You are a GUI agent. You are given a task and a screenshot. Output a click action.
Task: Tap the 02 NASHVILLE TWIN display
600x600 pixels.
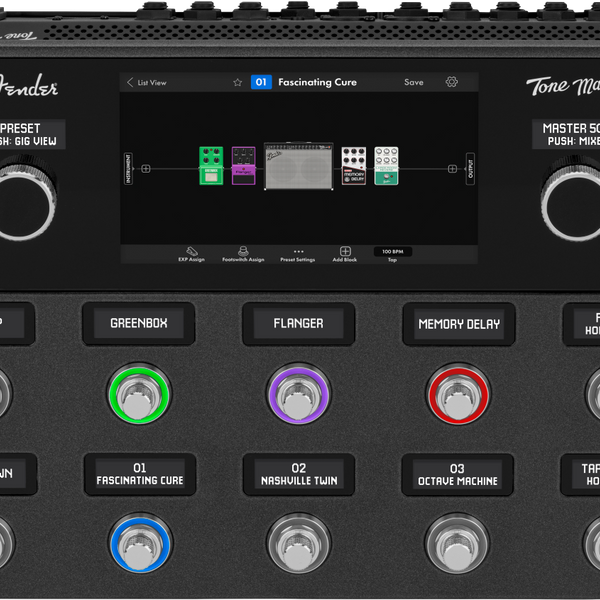coord(299,474)
